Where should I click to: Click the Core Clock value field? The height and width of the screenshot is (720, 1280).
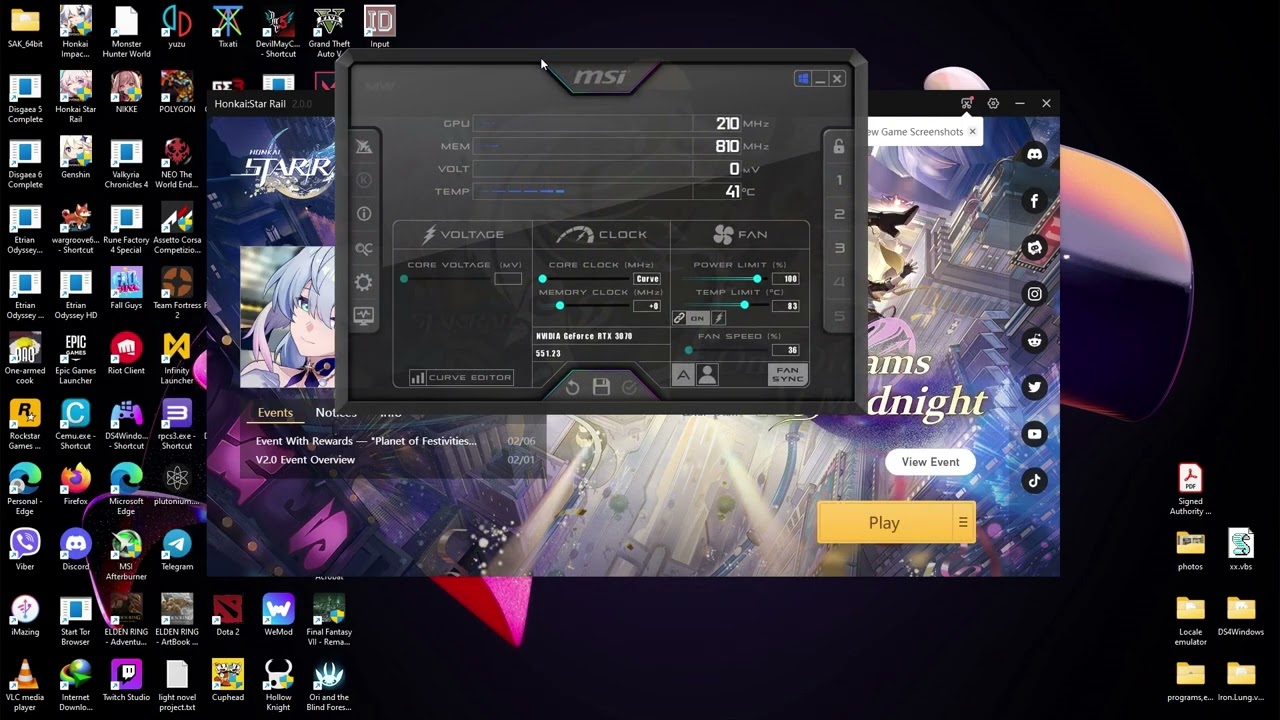point(647,279)
